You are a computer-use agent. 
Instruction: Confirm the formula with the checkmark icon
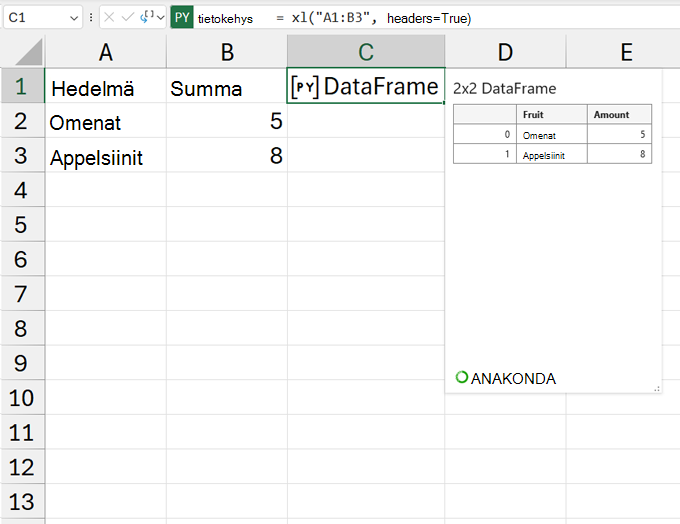(x=128, y=17)
